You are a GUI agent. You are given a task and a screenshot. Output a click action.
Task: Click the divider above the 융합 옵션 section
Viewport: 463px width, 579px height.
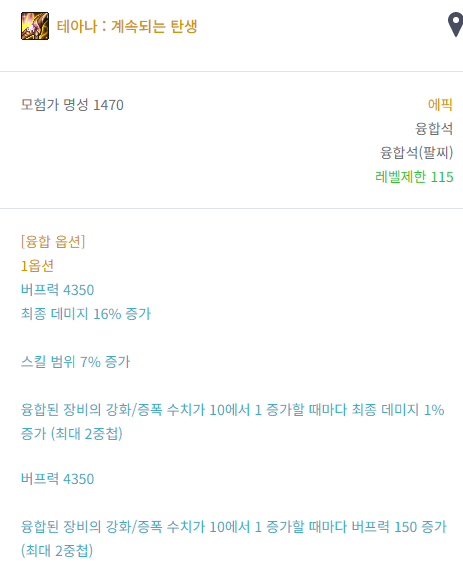(x=232, y=208)
